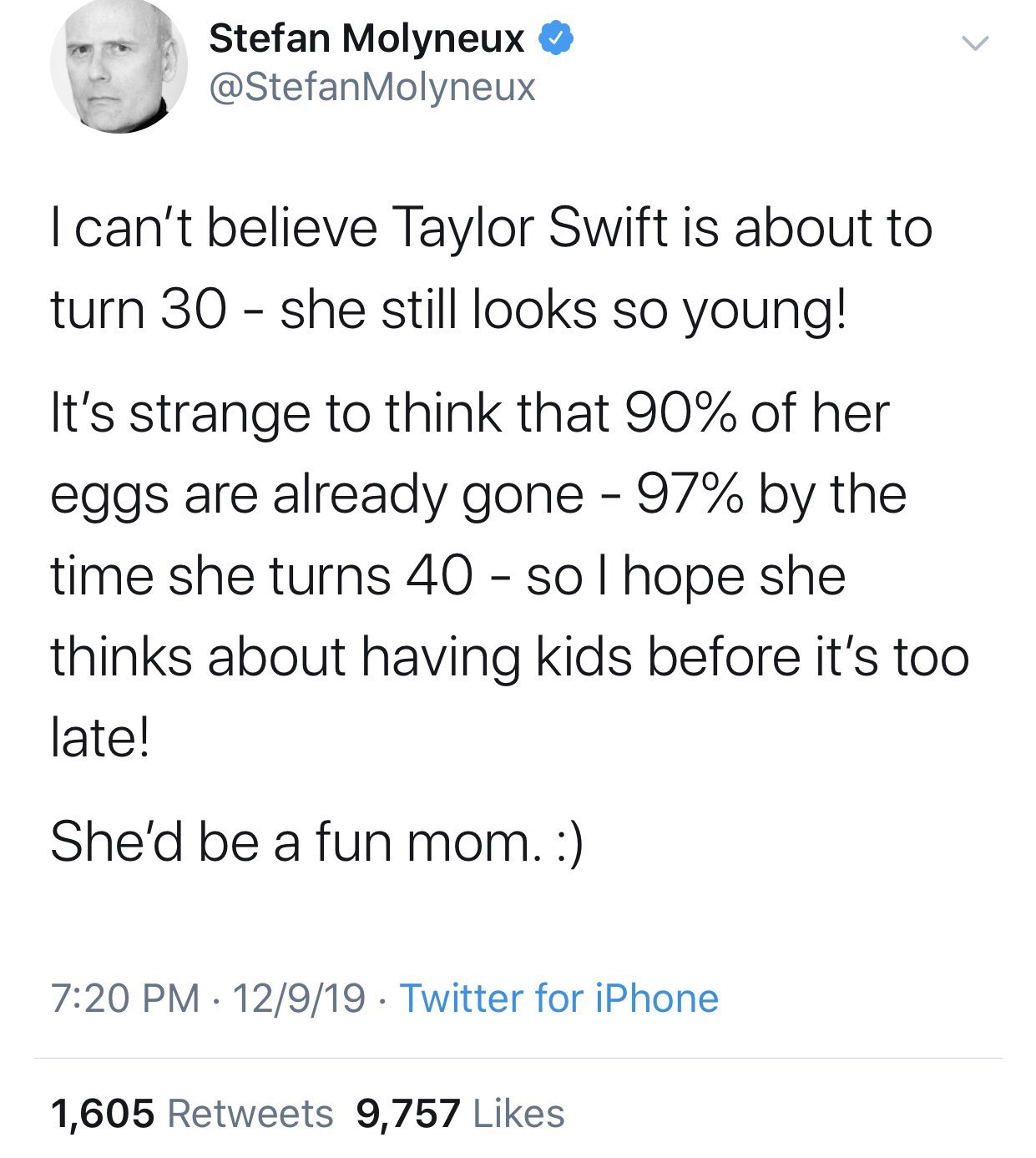Open the Twitter for iPhone link
Viewport: 1036px width, 1158px height.
(x=559, y=999)
